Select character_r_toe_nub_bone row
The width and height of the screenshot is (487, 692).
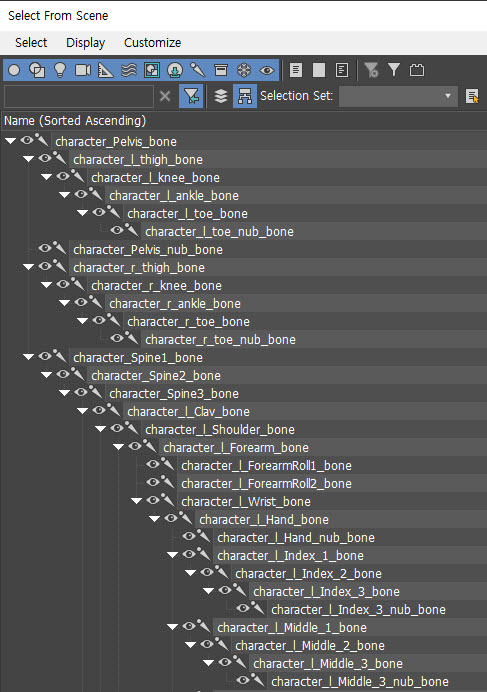click(220, 339)
